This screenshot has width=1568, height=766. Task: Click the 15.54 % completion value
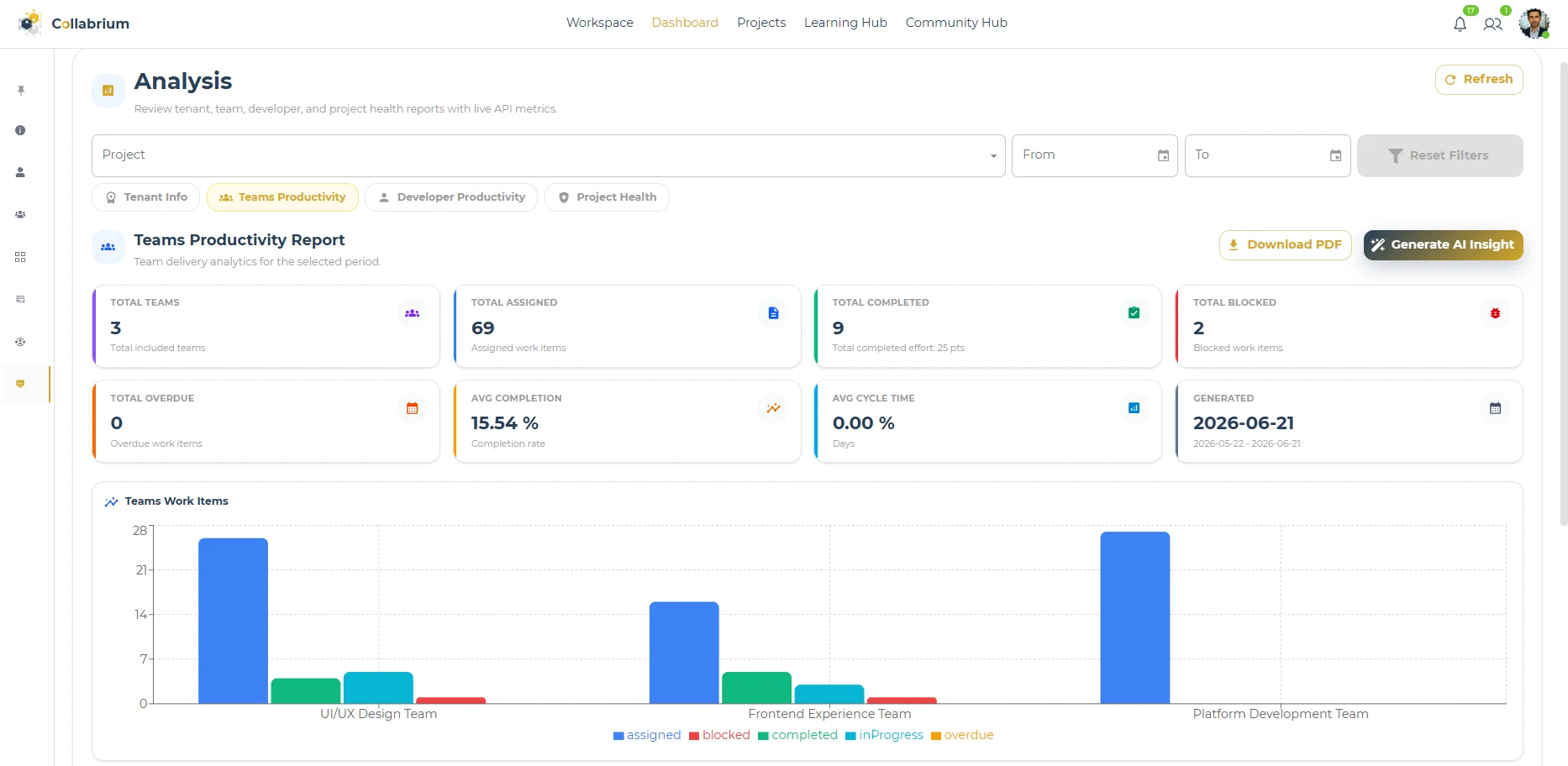point(504,423)
